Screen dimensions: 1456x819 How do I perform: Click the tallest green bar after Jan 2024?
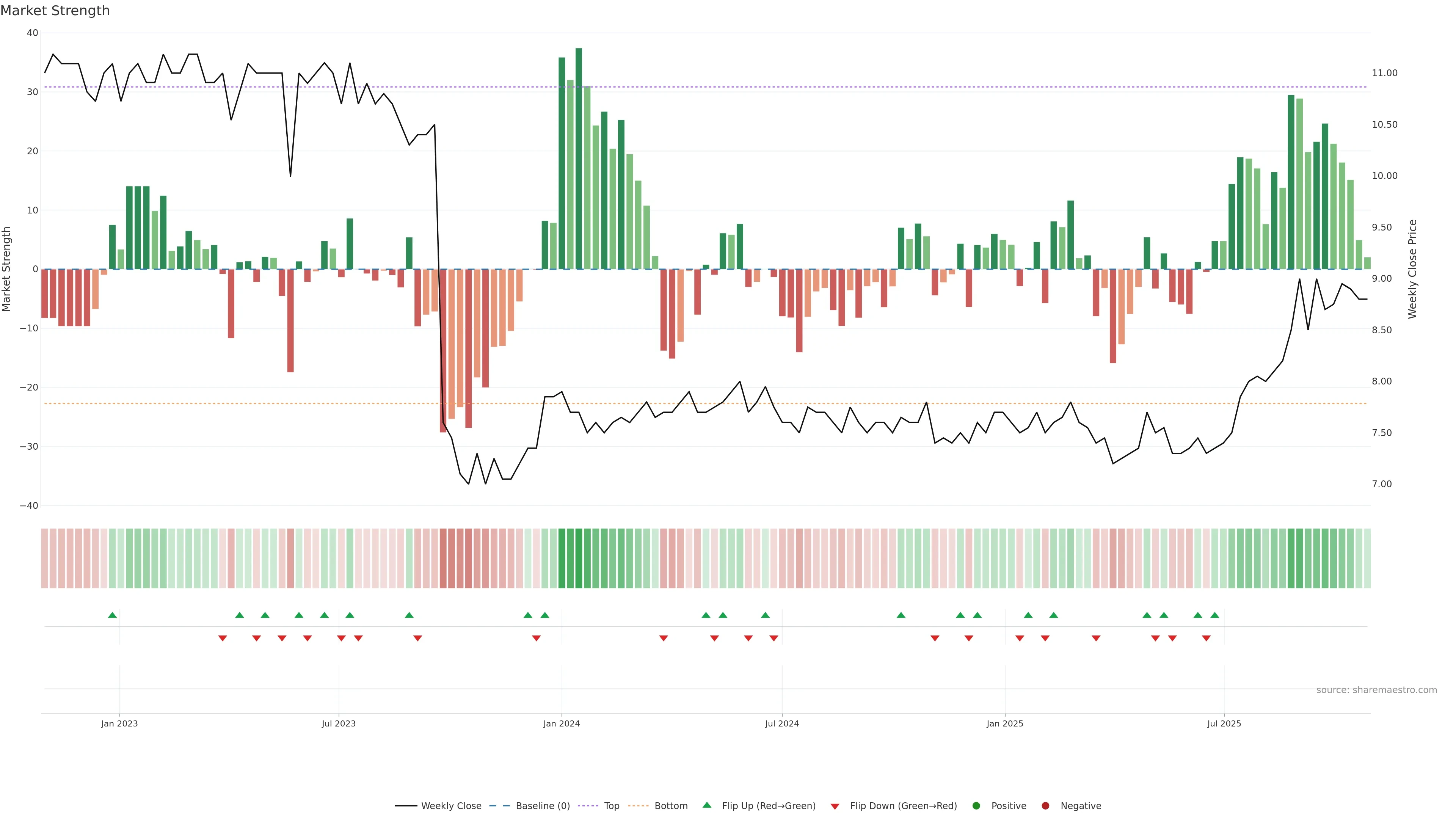coord(579,158)
